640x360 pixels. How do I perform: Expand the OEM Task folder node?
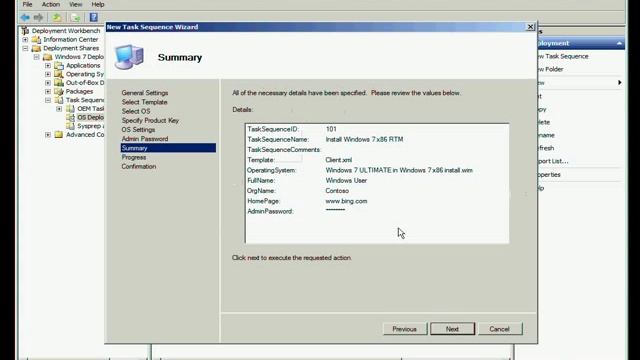59,109
